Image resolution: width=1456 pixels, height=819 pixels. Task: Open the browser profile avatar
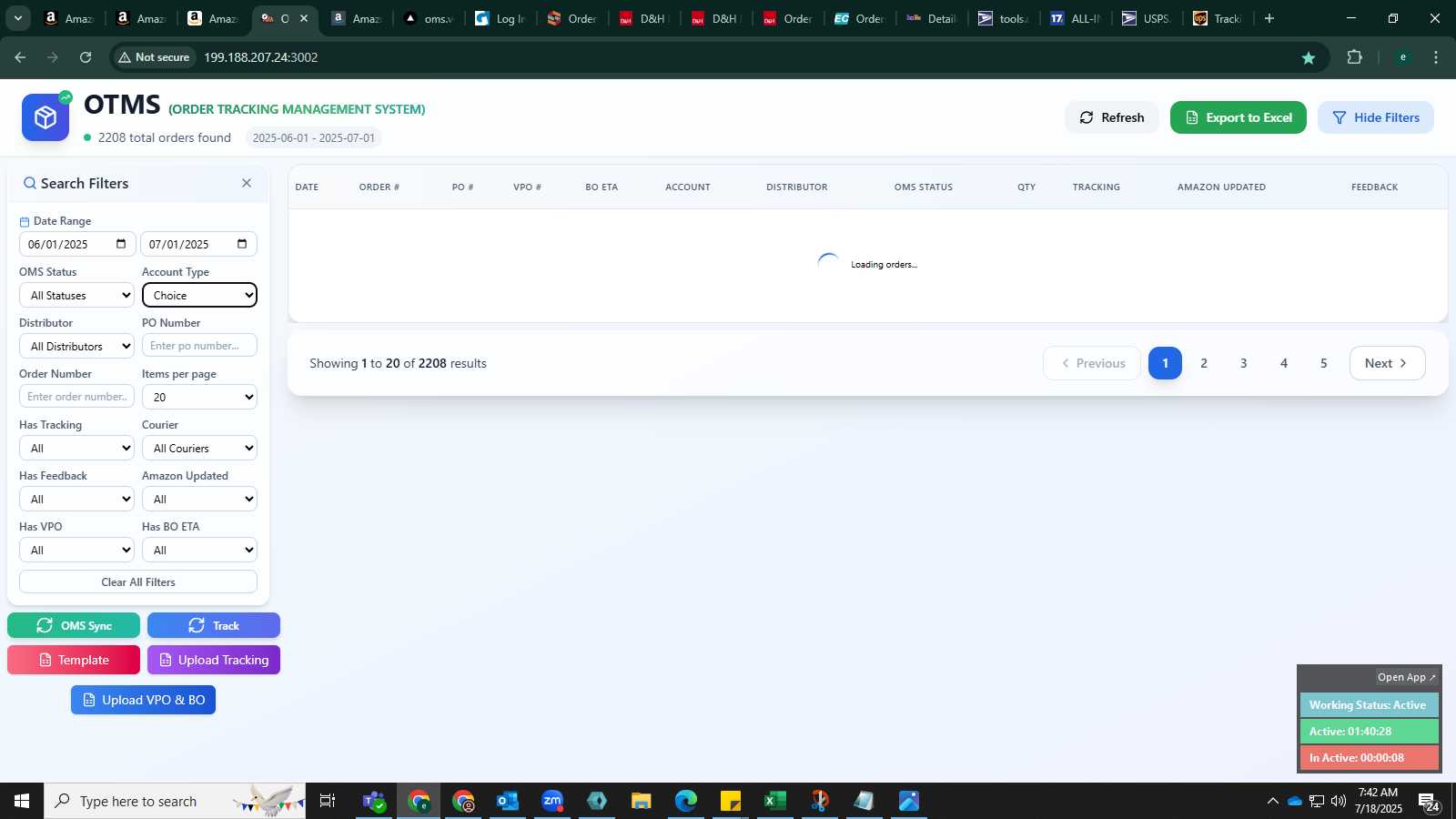(1403, 57)
